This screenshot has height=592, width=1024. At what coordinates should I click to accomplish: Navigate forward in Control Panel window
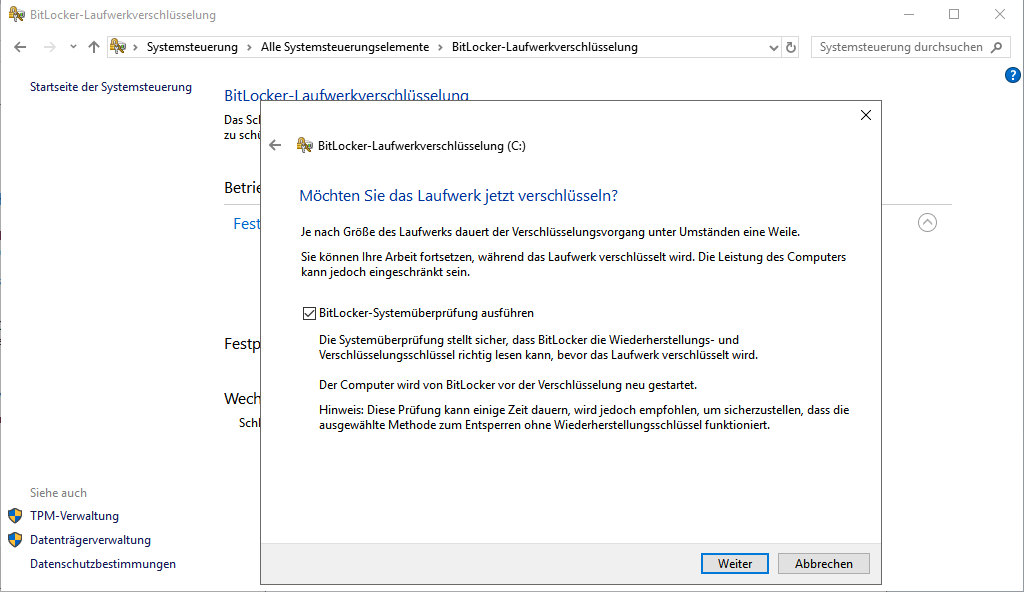50,47
